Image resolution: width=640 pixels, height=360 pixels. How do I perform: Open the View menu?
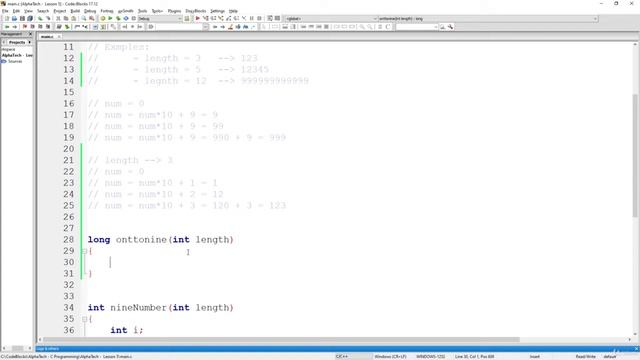point(28,11)
